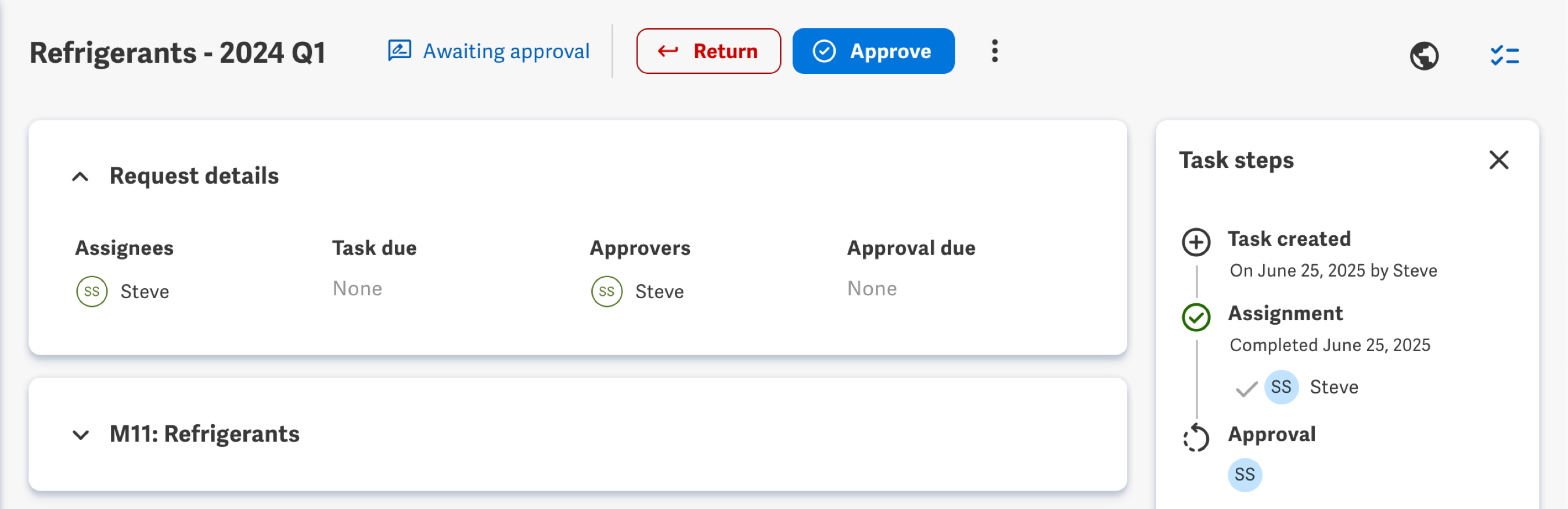Open the Awaiting approval status indicator
Screen dimensions: 1568x509
coord(488,51)
